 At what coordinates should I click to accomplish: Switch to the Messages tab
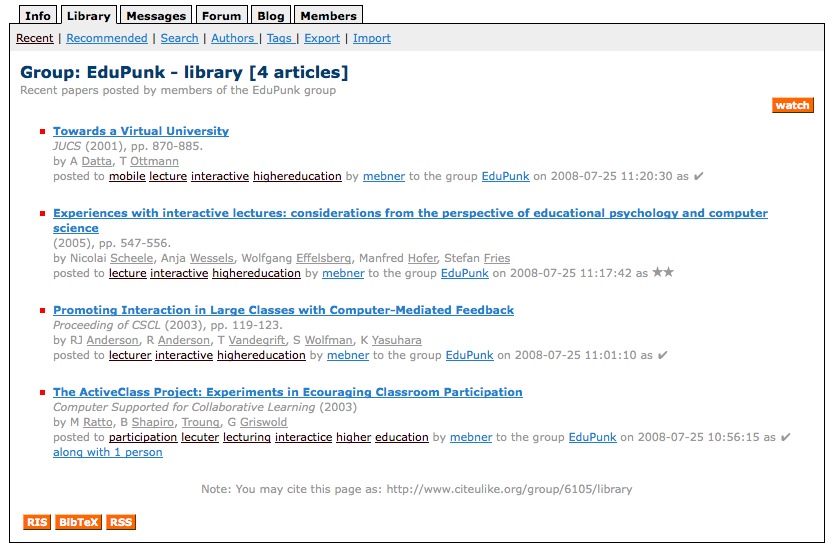tap(156, 15)
